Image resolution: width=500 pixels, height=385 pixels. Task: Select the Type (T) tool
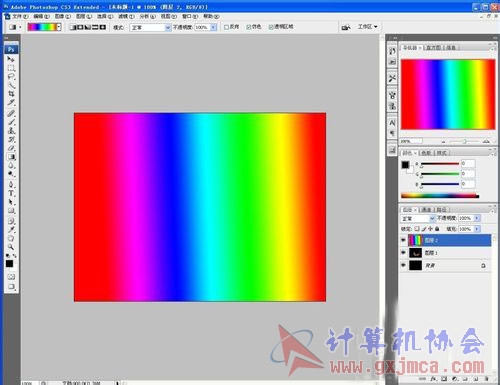pyautogui.click(x=11, y=193)
